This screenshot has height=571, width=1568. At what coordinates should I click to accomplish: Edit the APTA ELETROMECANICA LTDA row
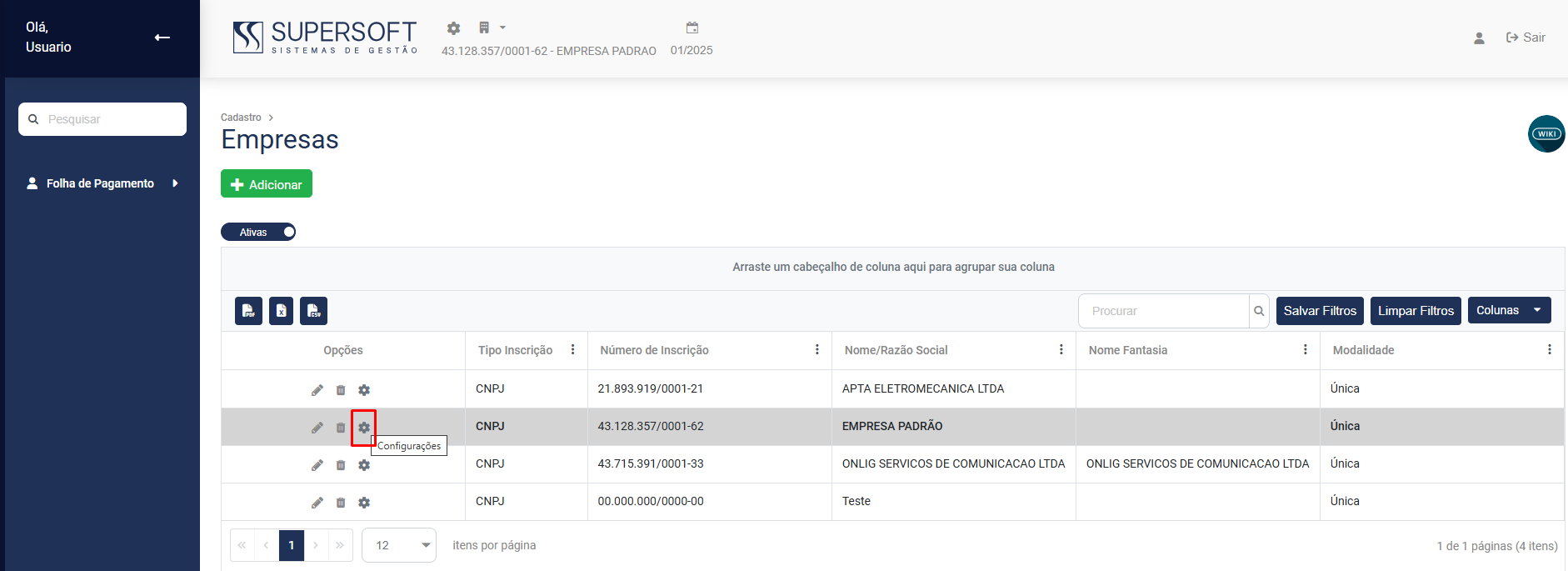click(317, 390)
